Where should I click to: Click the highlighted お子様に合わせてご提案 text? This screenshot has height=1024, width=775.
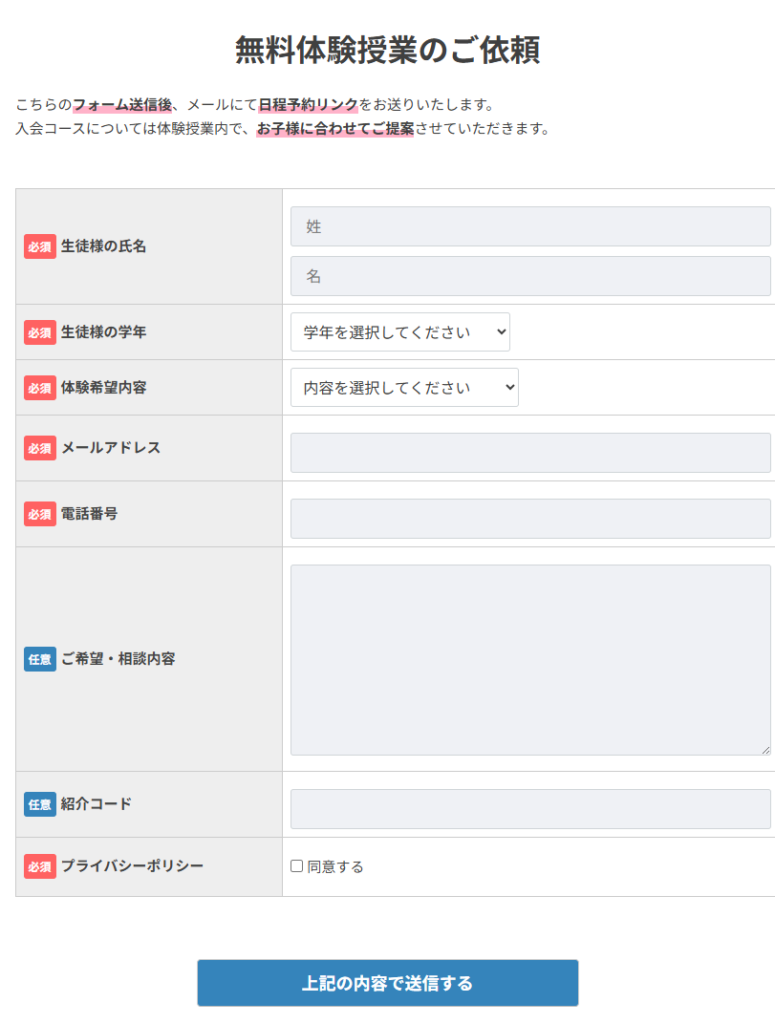[x=335, y=129]
